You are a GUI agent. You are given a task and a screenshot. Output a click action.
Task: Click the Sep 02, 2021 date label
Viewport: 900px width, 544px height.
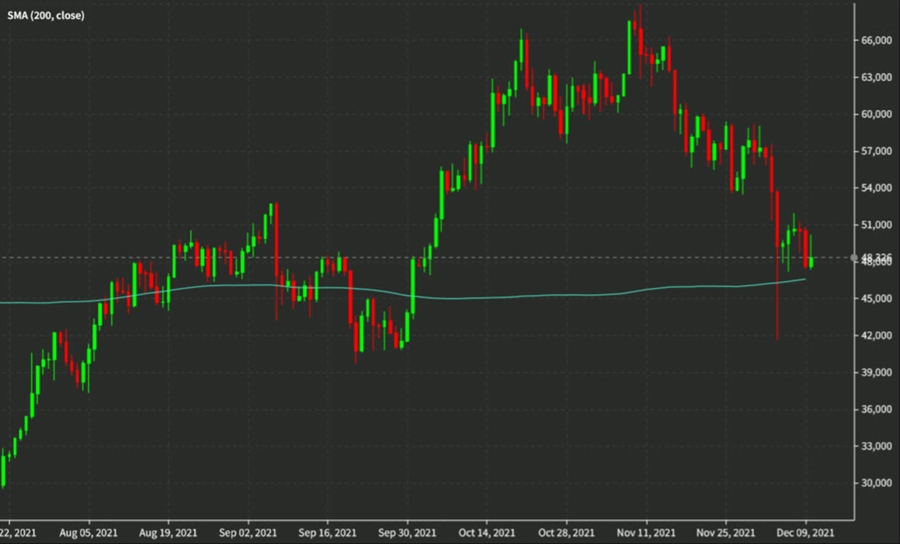(x=247, y=533)
